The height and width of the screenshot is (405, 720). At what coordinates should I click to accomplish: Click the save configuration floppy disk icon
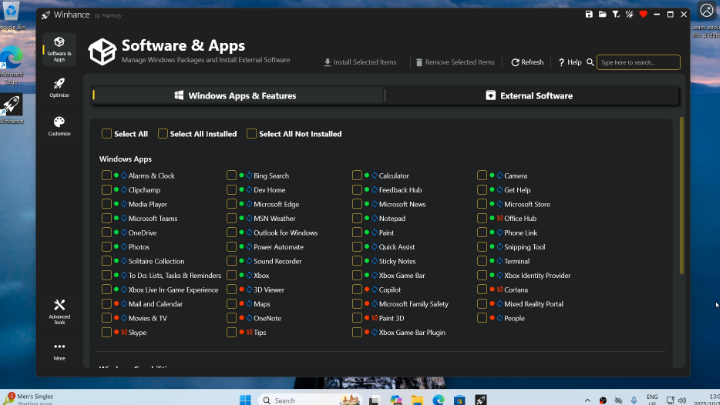589,15
